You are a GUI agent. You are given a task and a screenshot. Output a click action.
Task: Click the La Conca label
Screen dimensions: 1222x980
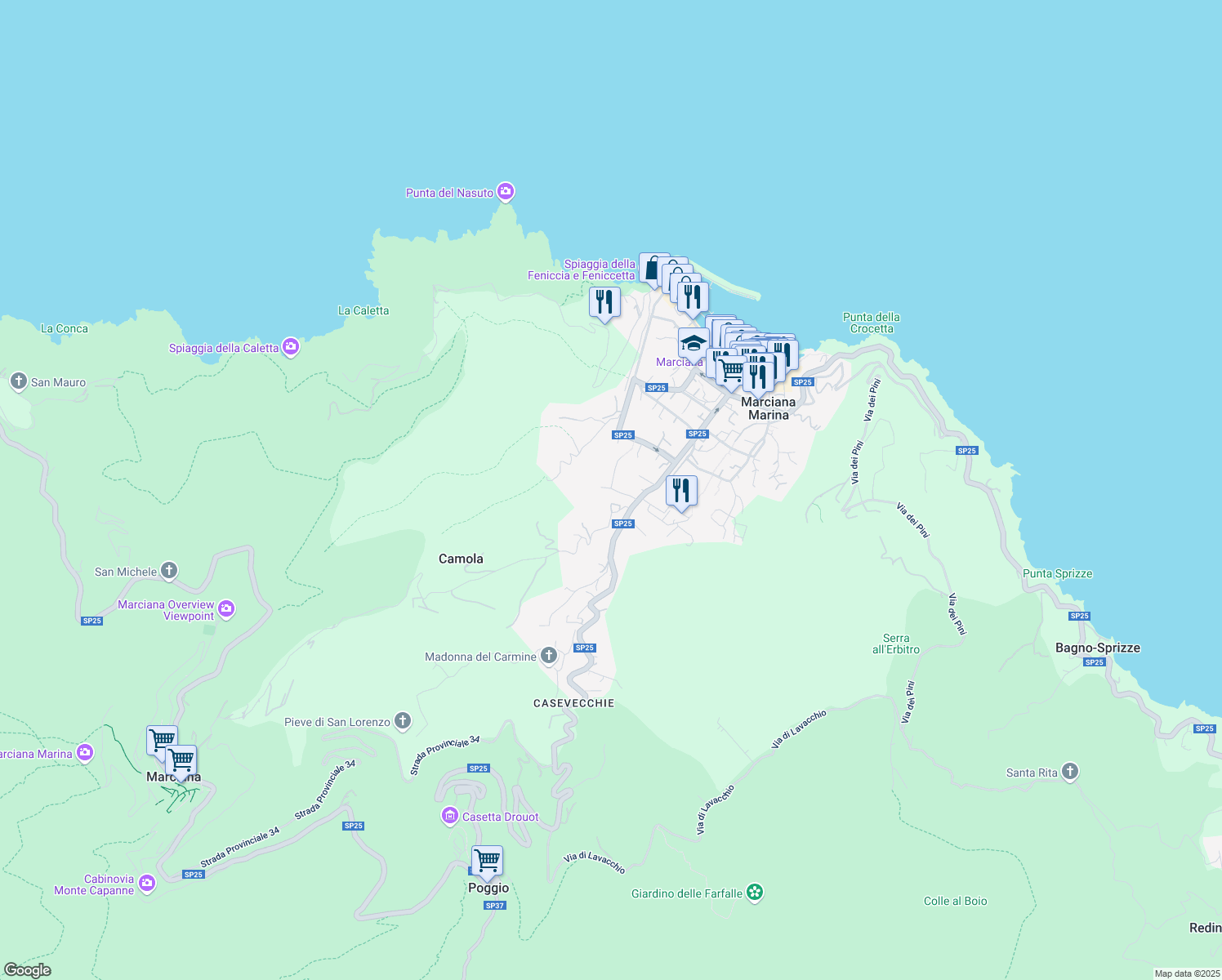point(65,328)
